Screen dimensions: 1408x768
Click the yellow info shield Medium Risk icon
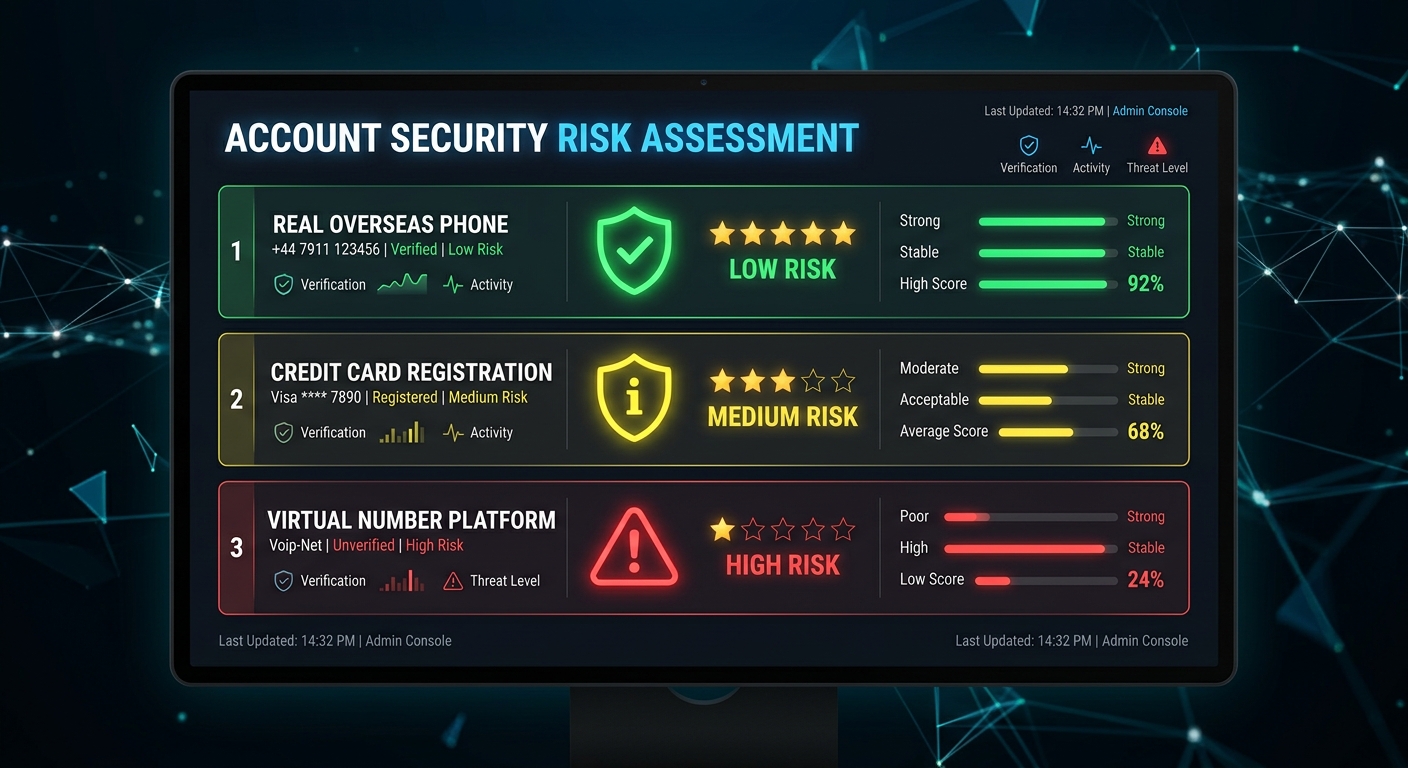[x=634, y=398]
